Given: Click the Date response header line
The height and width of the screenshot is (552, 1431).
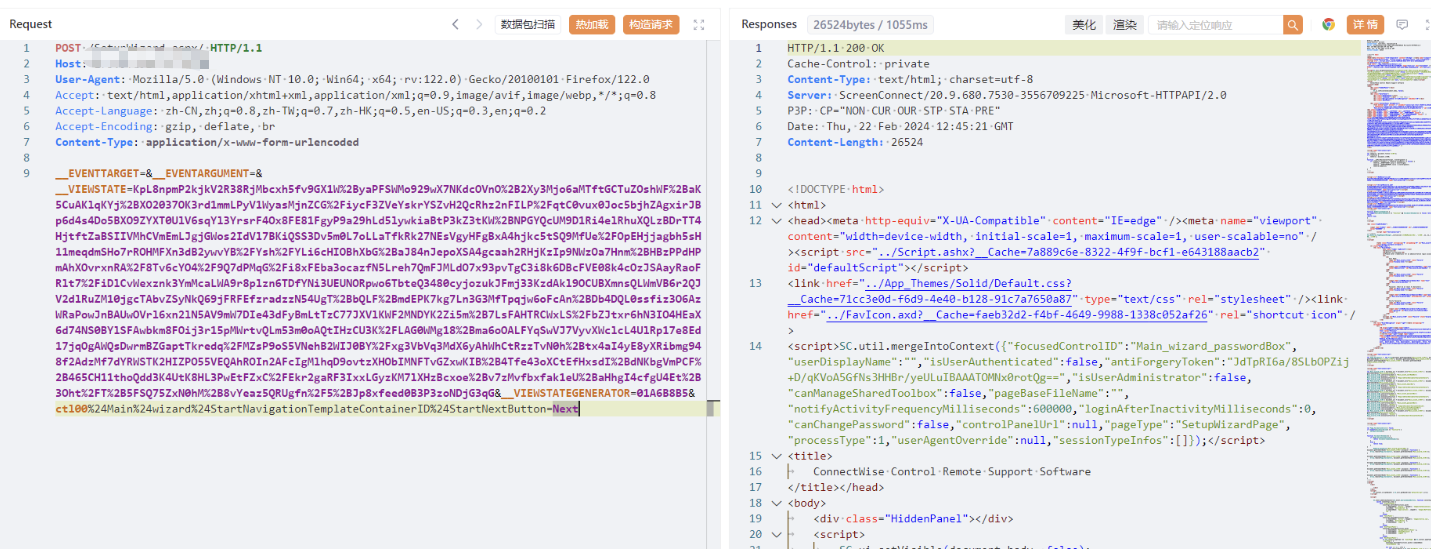Looking at the screenshot, I should 900,127.
